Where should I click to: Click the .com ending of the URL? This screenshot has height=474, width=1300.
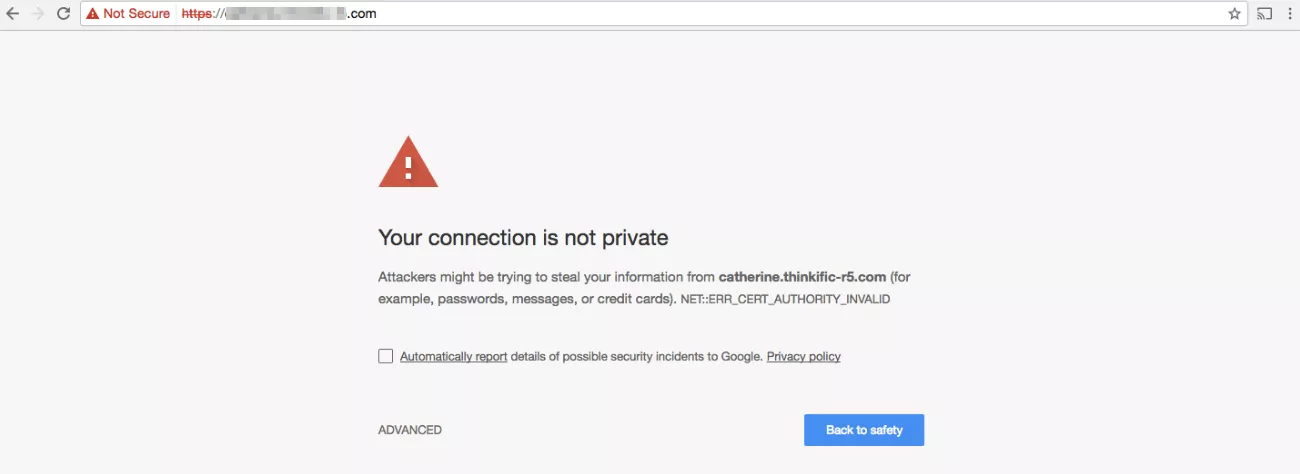coord(361,14)
